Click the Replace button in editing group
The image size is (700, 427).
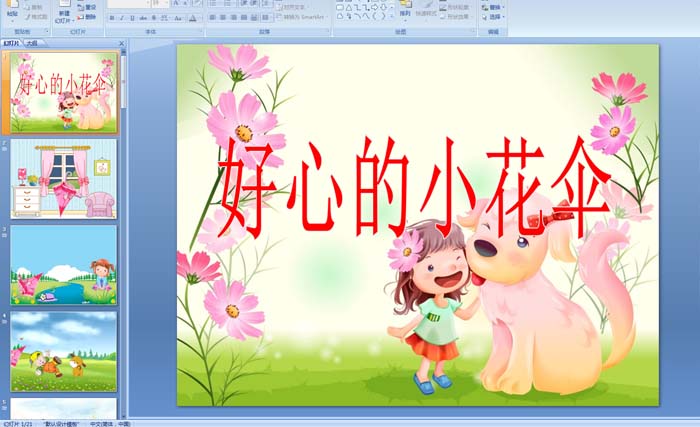[x=493, y=7]
